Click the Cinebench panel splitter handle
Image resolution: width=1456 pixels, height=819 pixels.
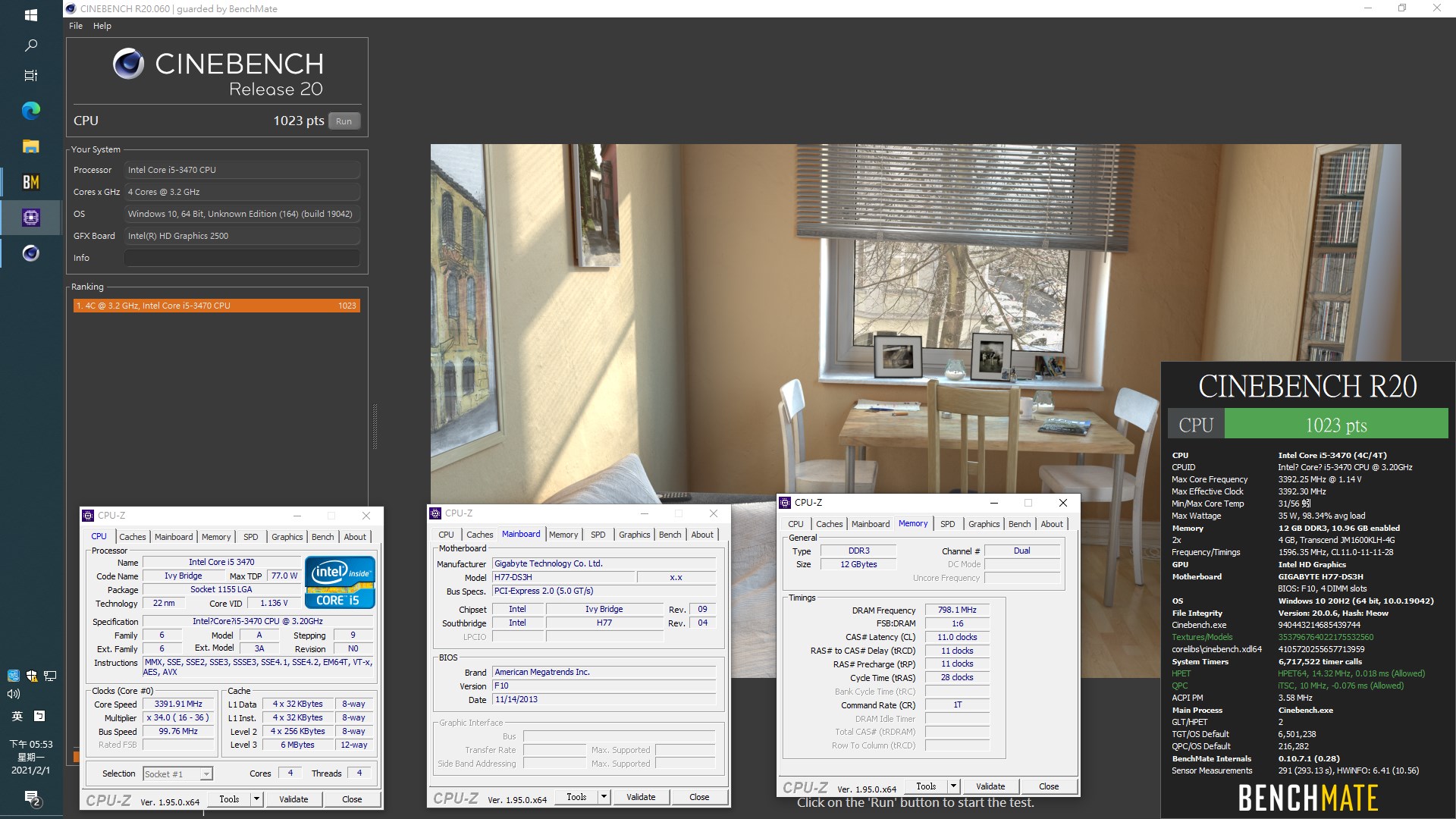pyautogui.click(x=375, y=426)
